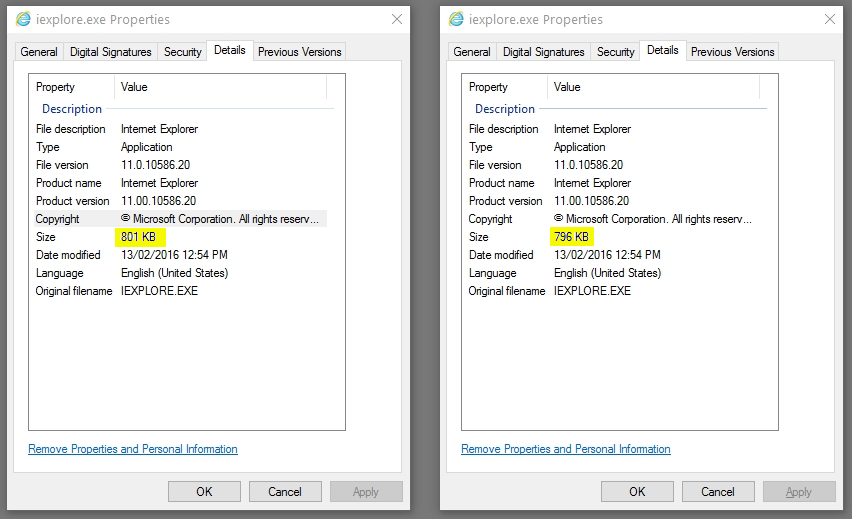The image size is (852, 519).
Task: Click Product name value in right window
Action: point(592,183)
